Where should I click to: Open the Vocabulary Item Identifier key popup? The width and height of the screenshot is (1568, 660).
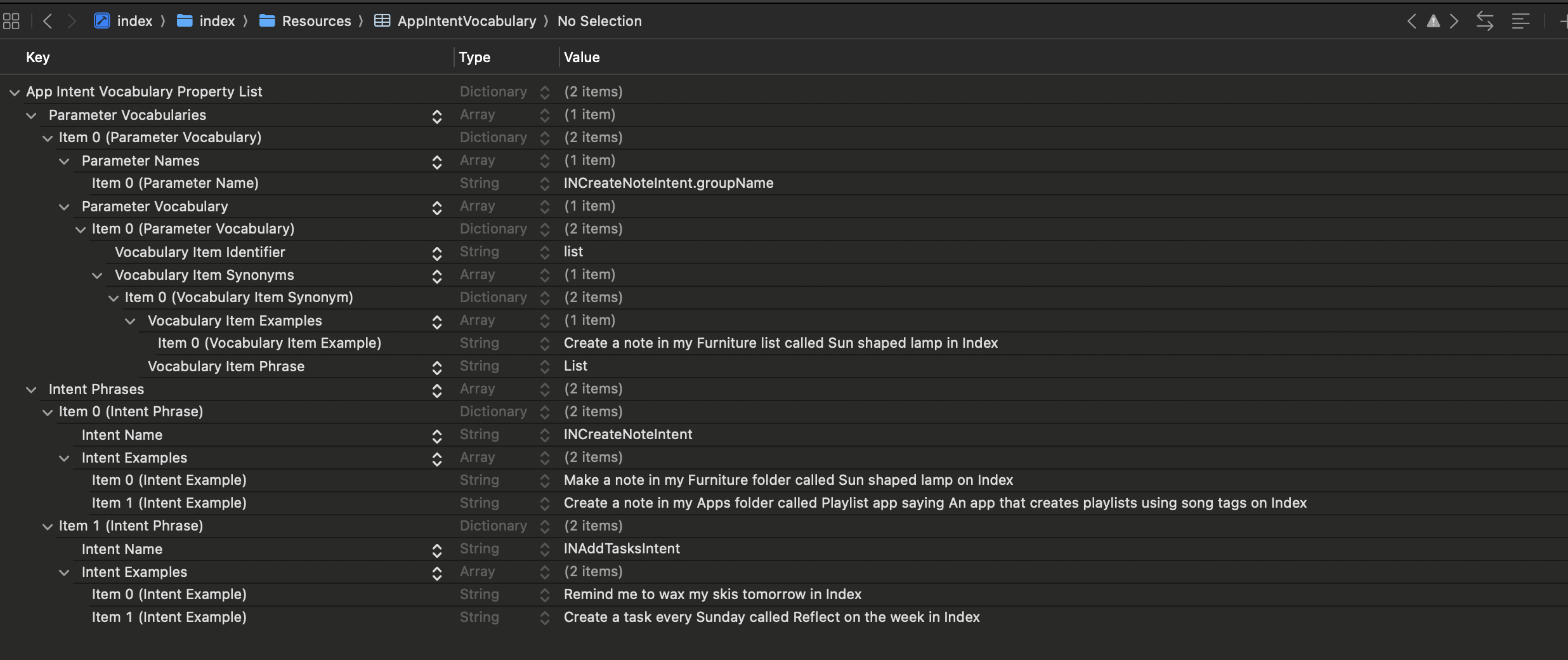pyautogui.click(x=437, y=253)
